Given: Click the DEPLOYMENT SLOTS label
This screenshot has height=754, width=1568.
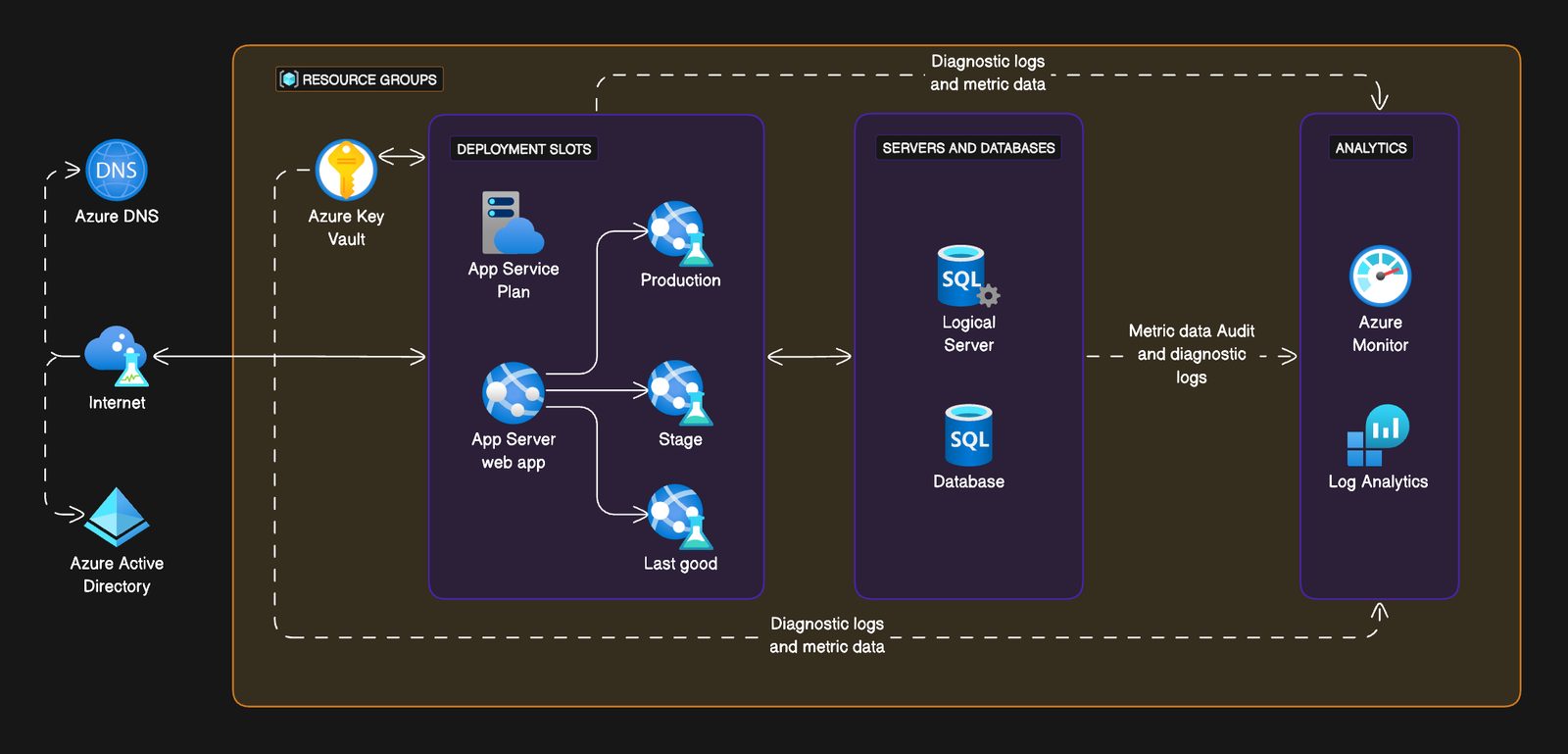Looking at the screenshot, I should click(524, 149).
